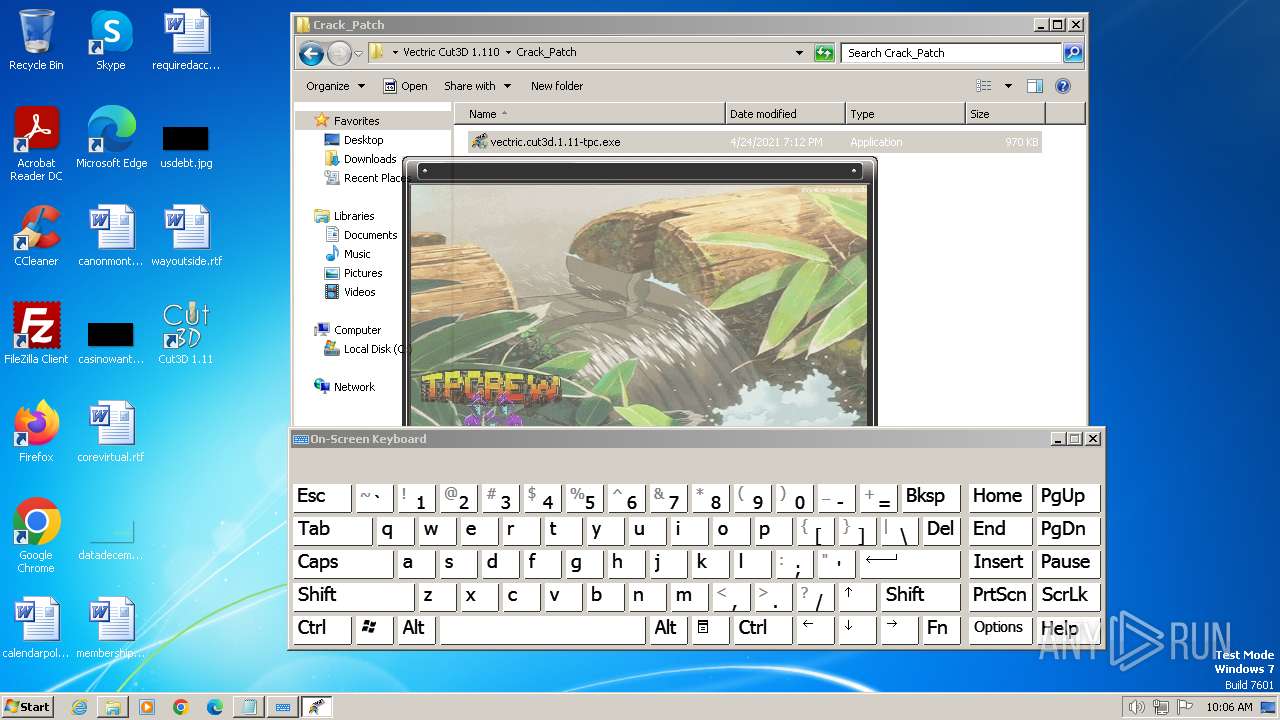Click the Explorer Back arrow button
Viewport: 1280px width, 720px height.
pos(311,53)
